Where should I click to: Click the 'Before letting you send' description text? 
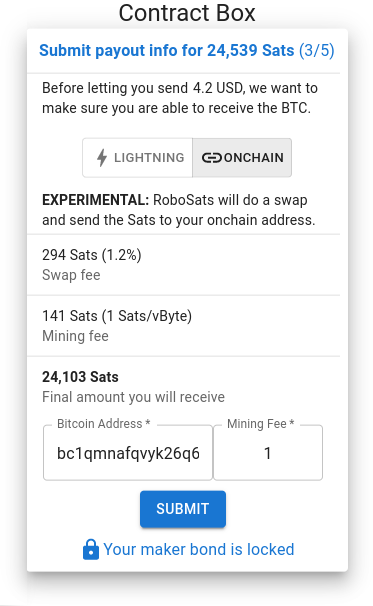pos(180,98)
